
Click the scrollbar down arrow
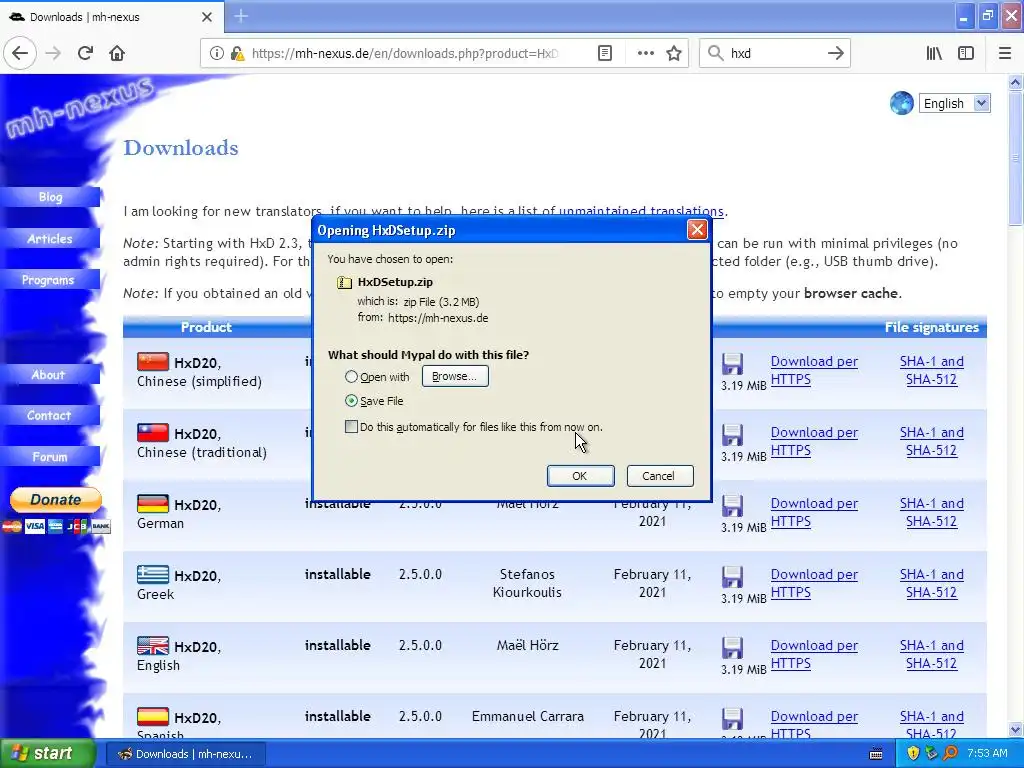point(1015,729)
